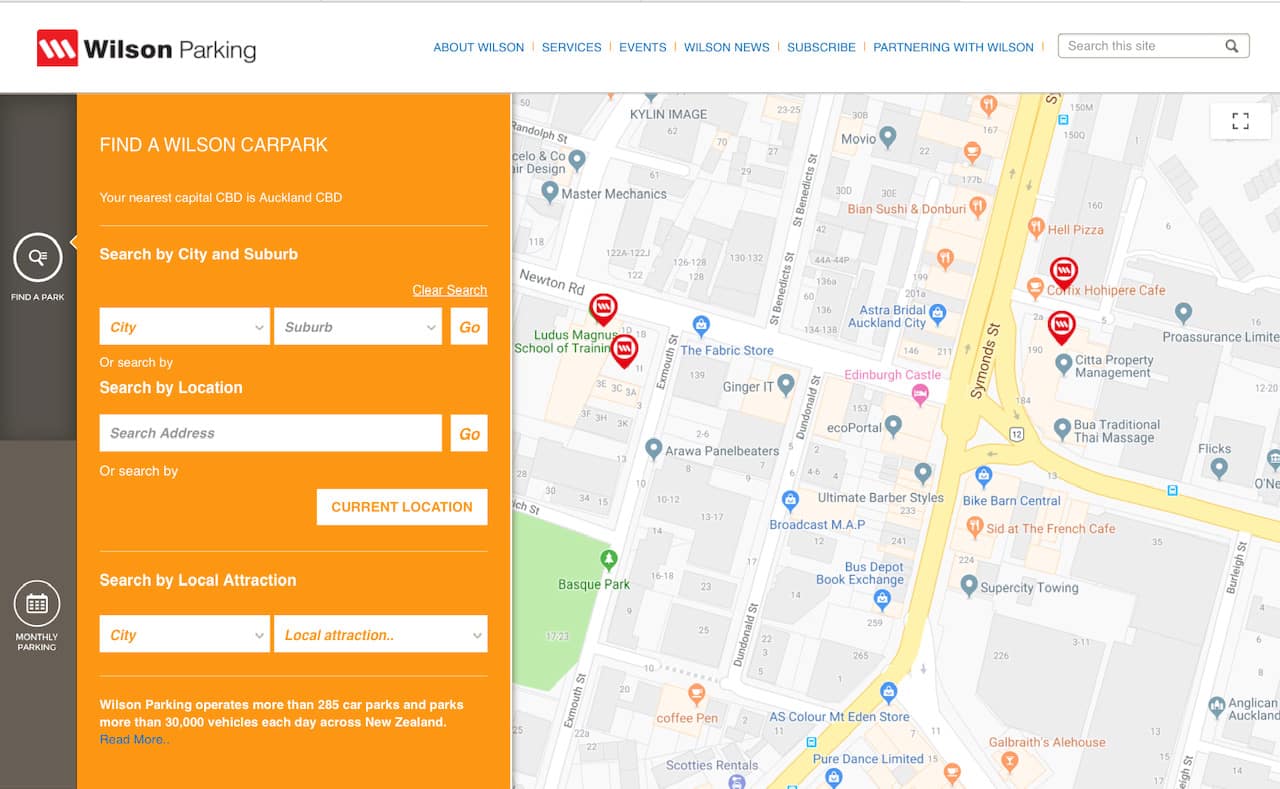Click the AS Colour Mt Eden Store pin

point(887,692)
